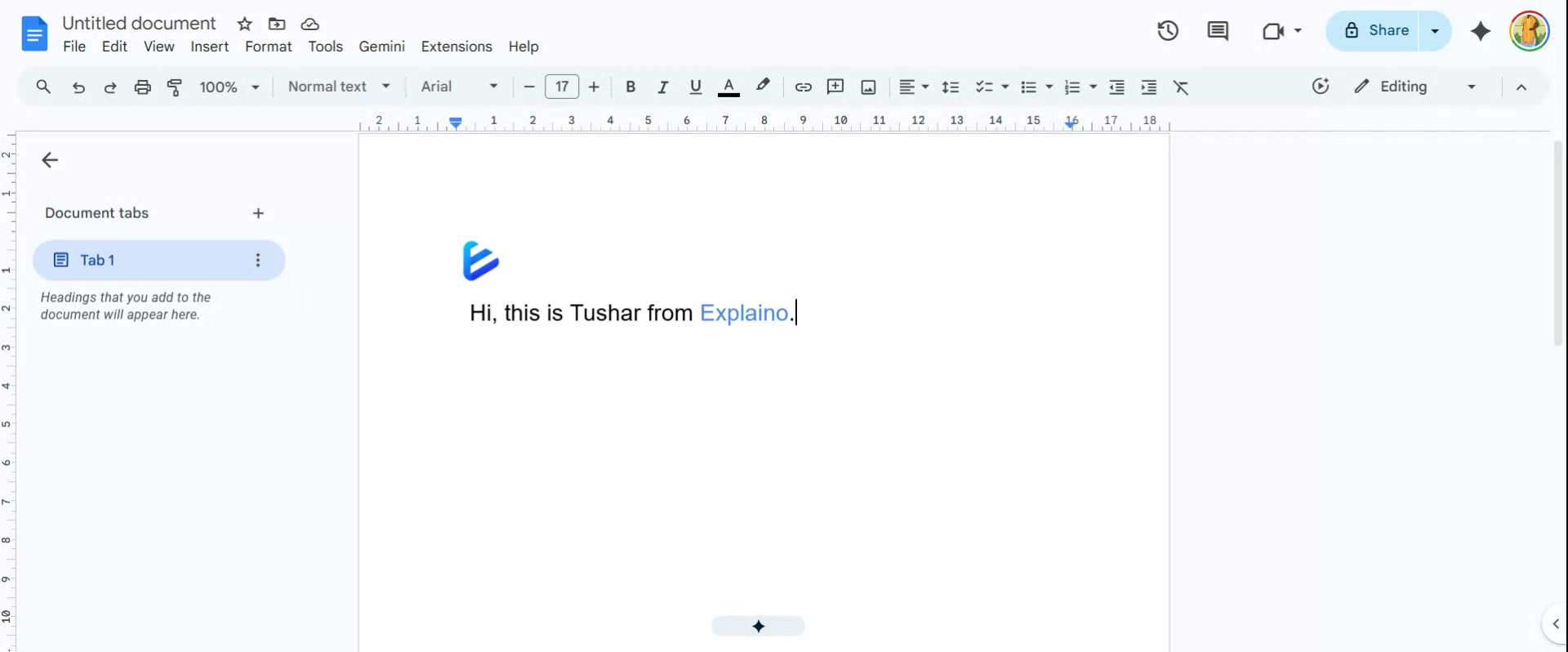Screen dimensions: 1568x652
Task: Open the Insert menu
Action: coord(210,47)
